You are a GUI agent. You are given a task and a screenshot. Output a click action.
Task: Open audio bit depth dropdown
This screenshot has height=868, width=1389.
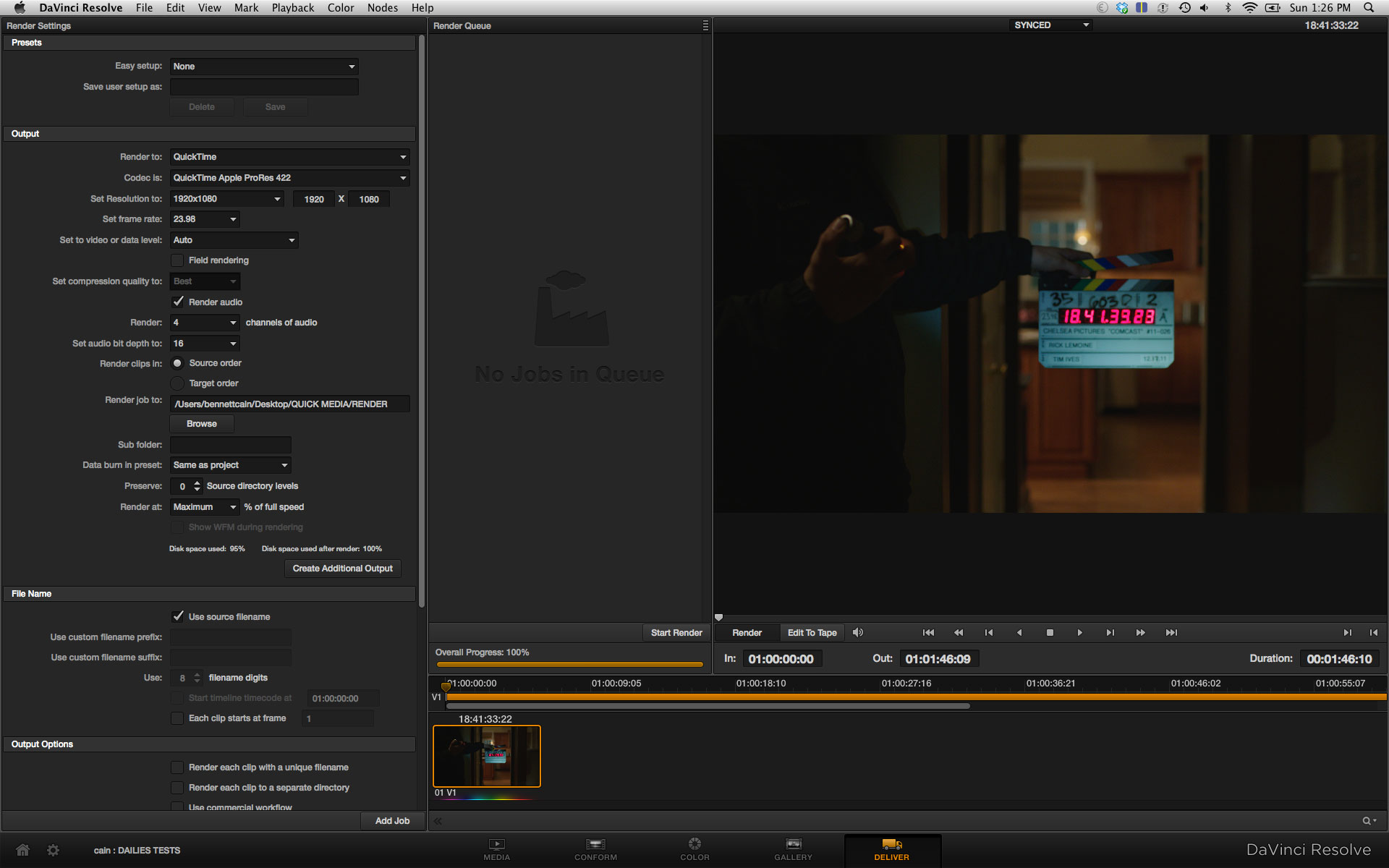click(x=205, y=344)
